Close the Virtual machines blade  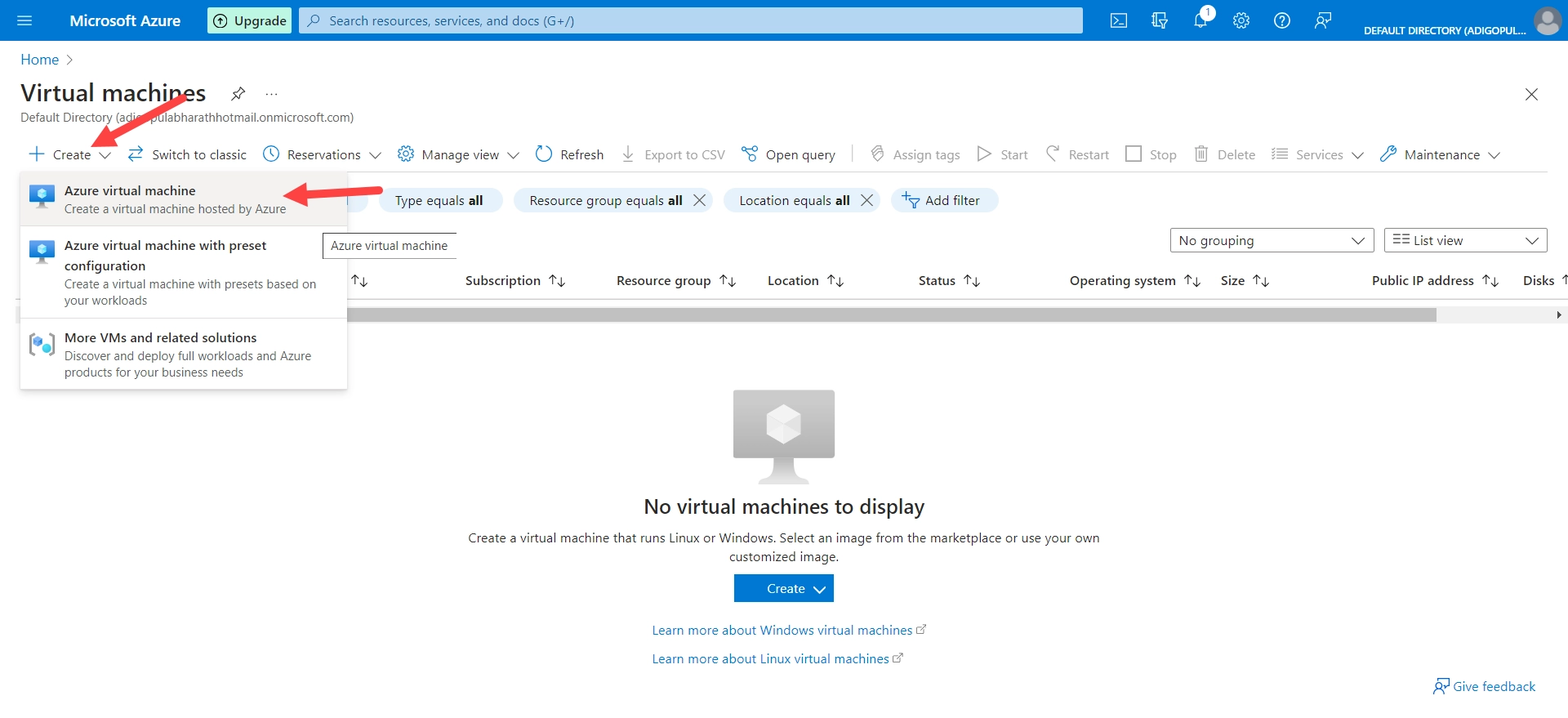1531,94
